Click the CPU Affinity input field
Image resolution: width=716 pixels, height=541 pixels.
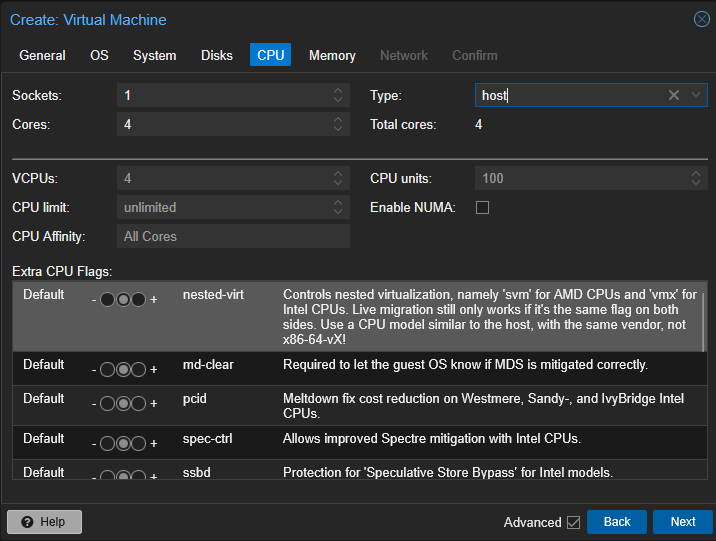233,237
